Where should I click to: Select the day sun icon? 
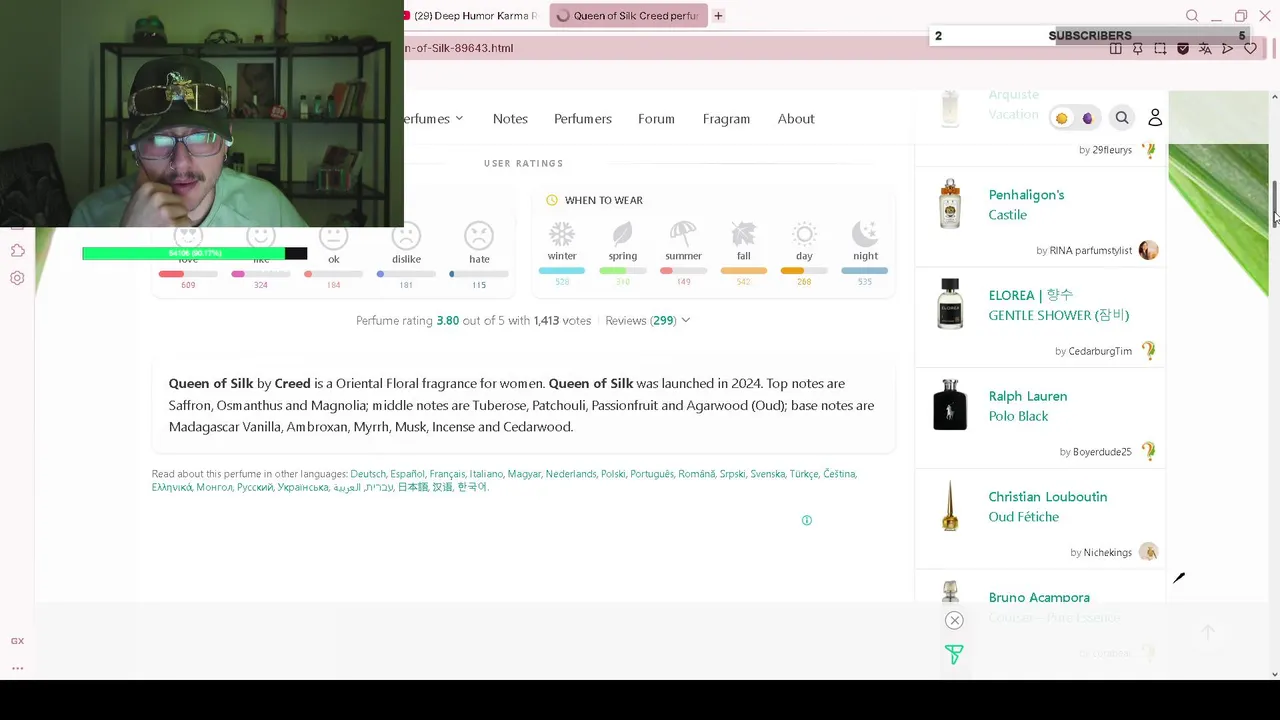pos(804,234)
